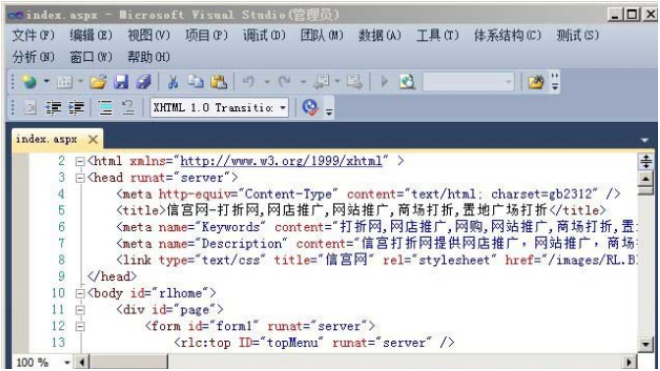Click the Save All icon

click(x=144, y=82)
